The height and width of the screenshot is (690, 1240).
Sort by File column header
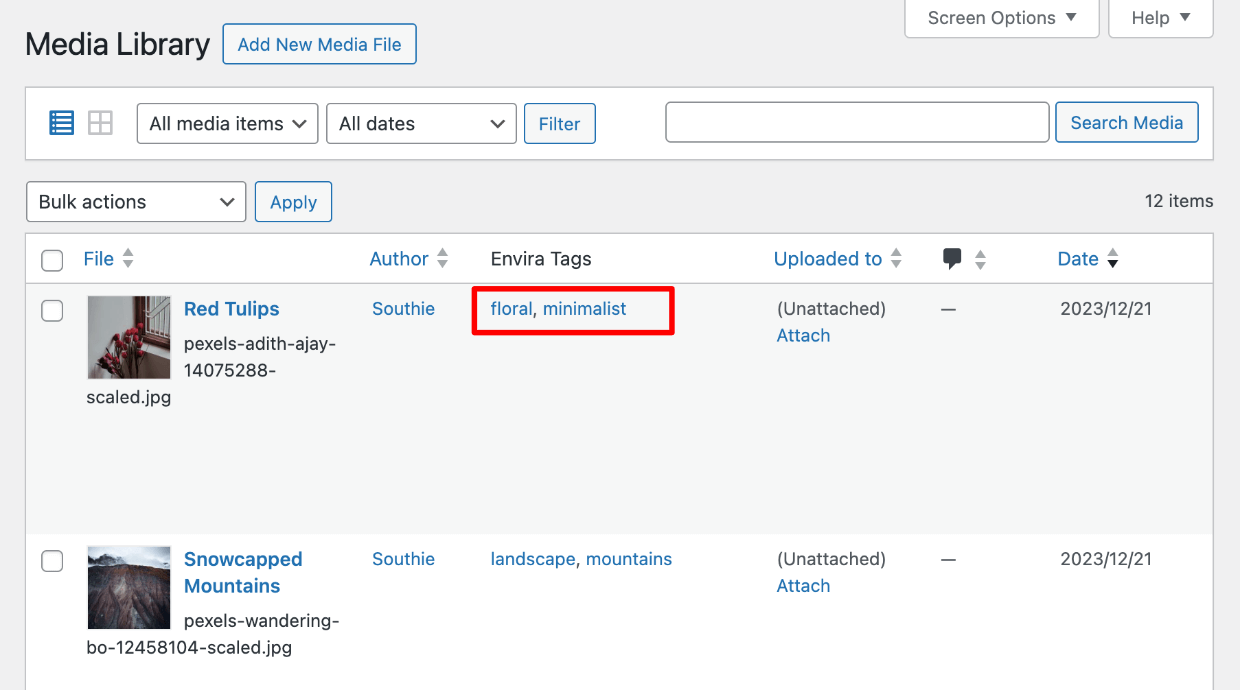pyautogui.click(x=98, y=259)
